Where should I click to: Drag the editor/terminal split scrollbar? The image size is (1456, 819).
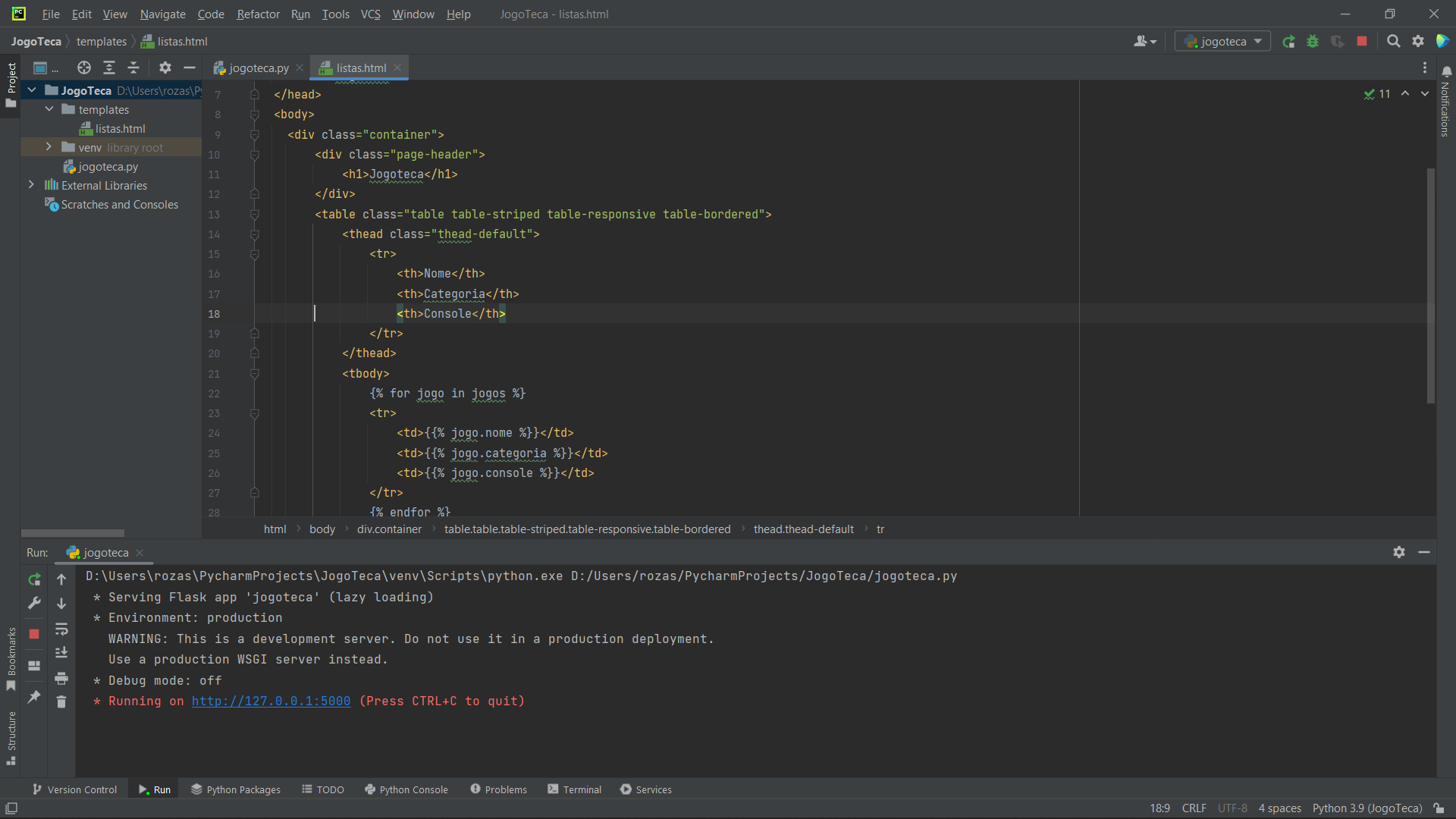(728, 541)
